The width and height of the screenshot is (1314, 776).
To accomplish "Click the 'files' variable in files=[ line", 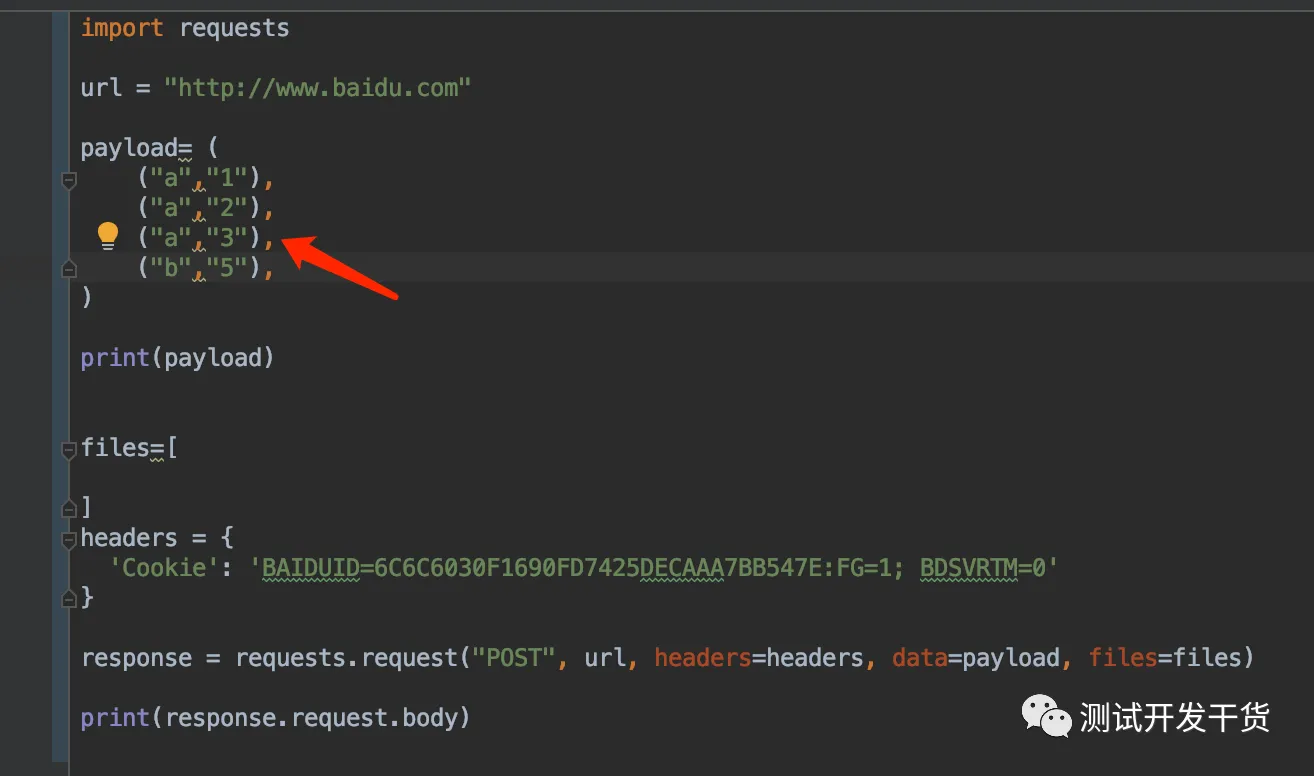I will tap(115, 448).
